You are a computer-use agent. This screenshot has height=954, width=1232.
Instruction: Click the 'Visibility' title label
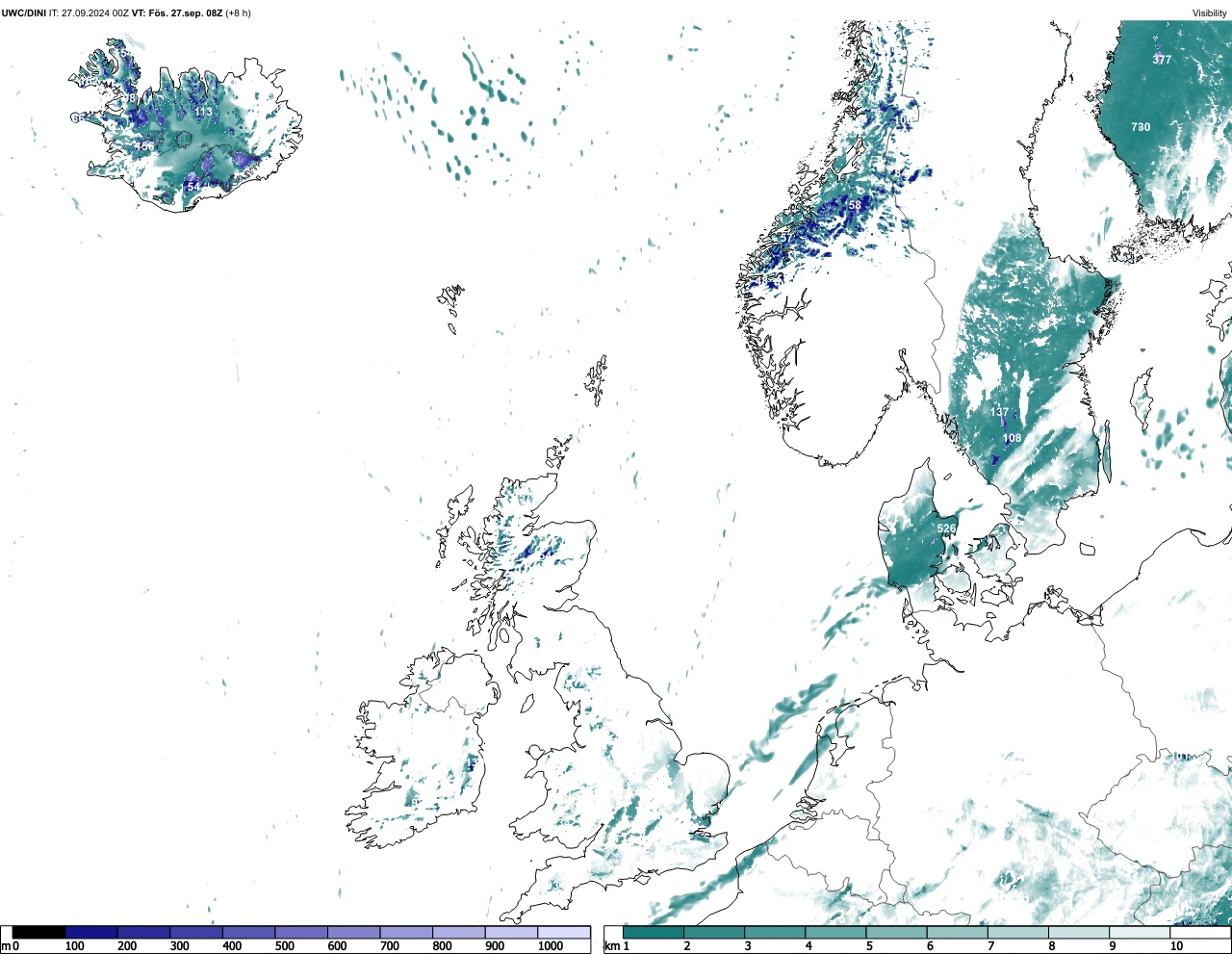pos(1210,13)
